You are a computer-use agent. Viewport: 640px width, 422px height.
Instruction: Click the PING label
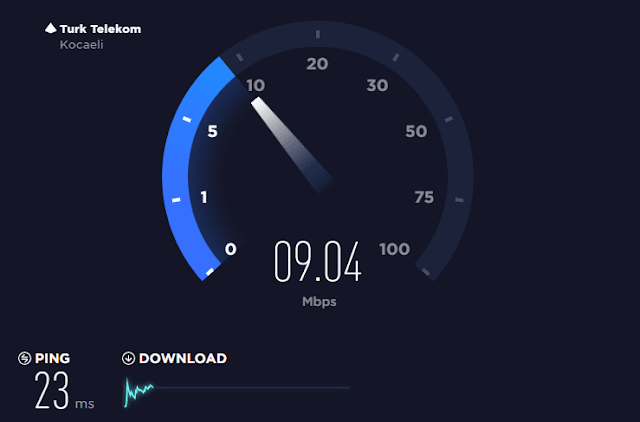[52, 358]
